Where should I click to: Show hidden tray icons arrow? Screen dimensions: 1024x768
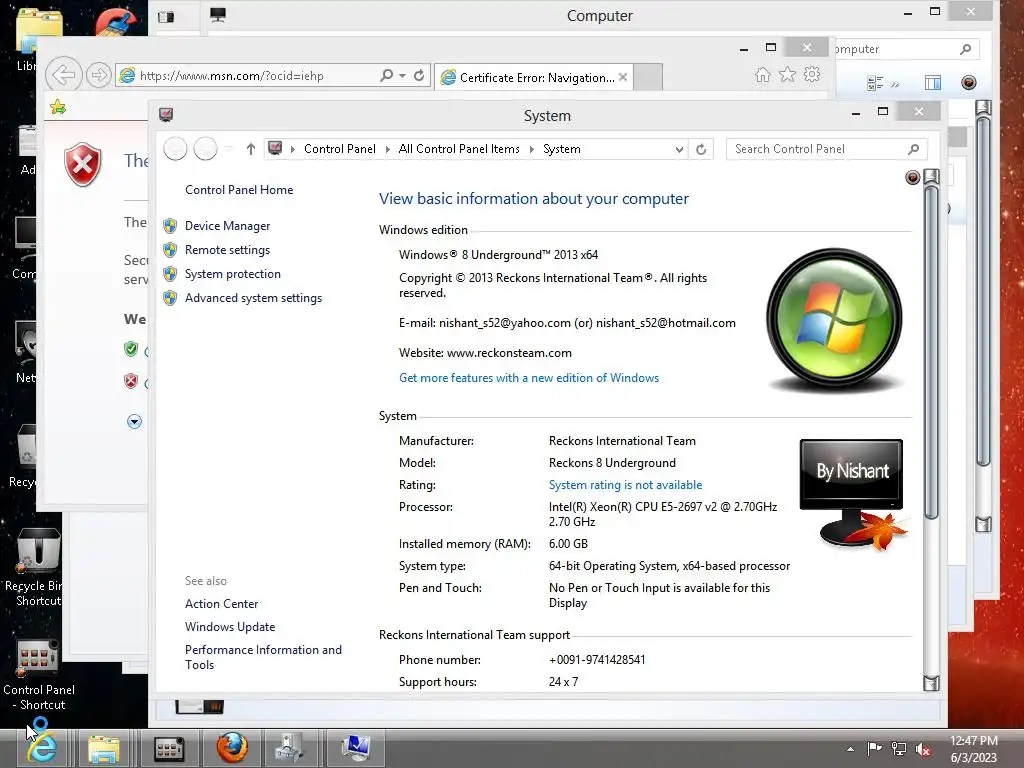(x=850, y=749)
